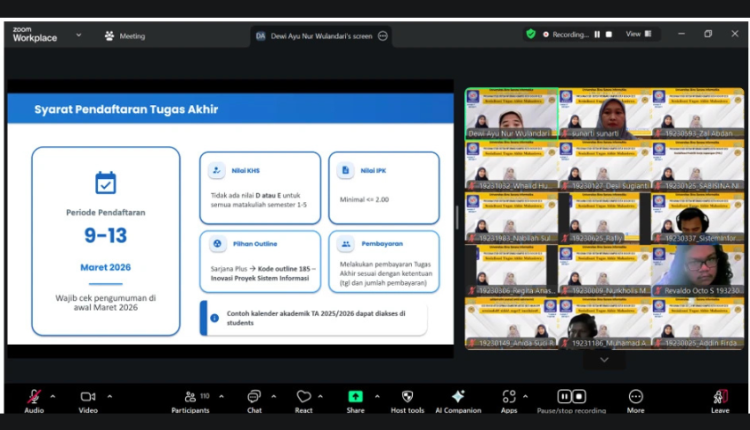Expand the Share options arrow
750x430 pixels.
(x=377, y=397)
